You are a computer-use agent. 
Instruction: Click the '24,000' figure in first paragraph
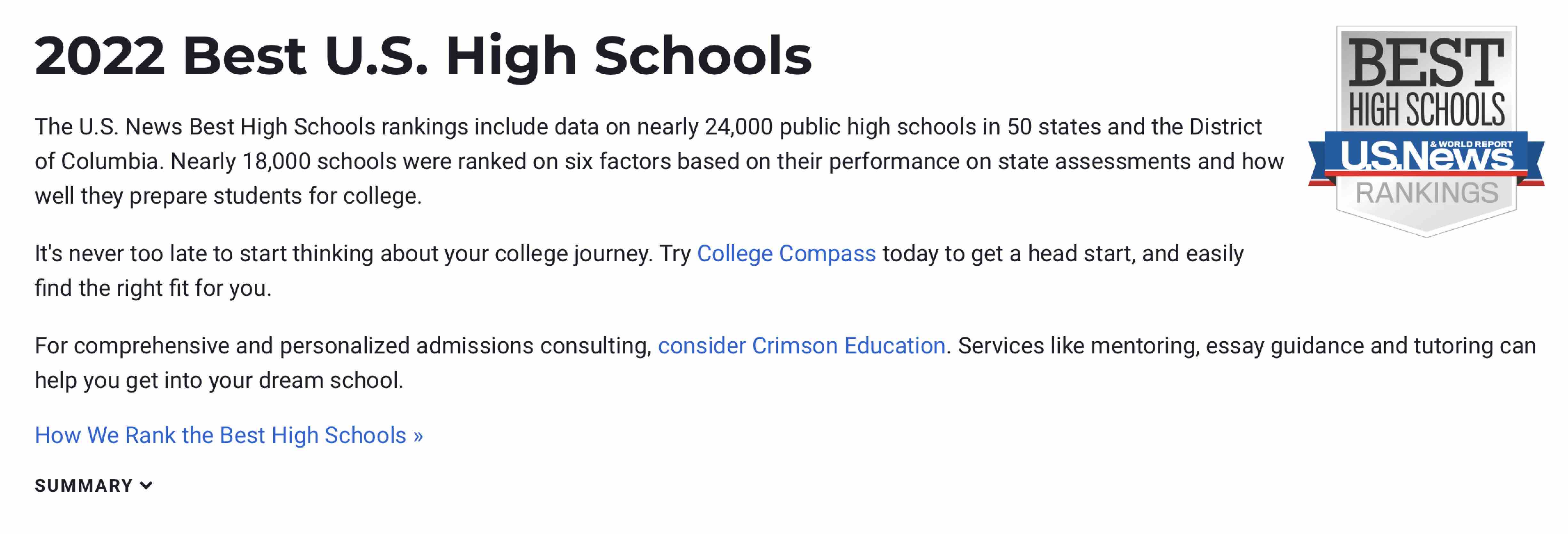point(738,127)
